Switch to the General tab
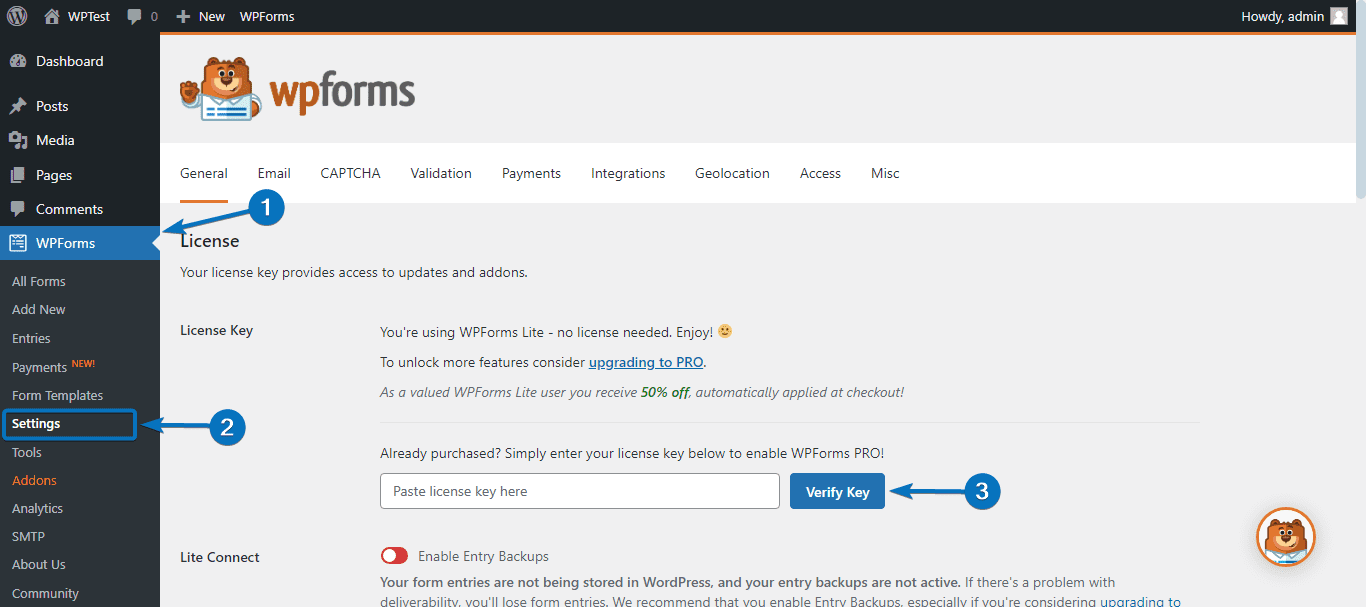The image size is (1366, 607). (204, 173)
